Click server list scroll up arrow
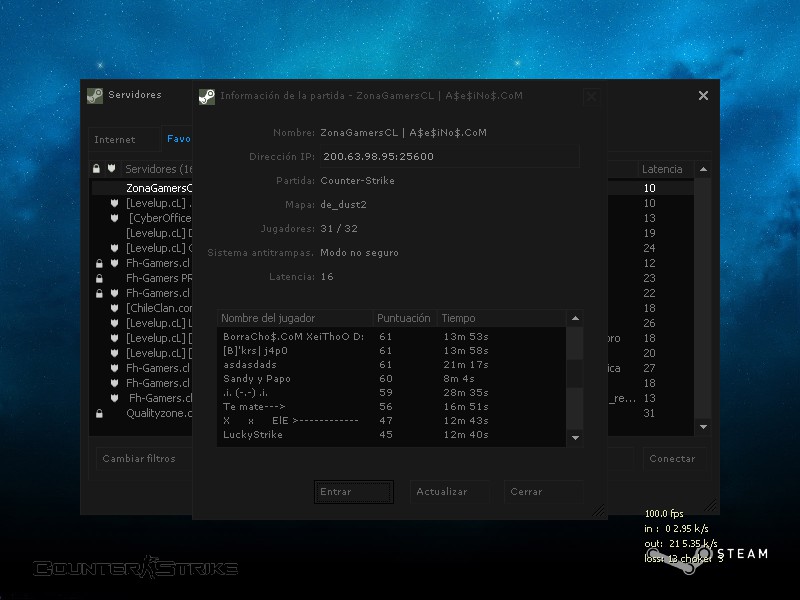The height and width of the screenshot is (600, 800). tap(703, 169)
